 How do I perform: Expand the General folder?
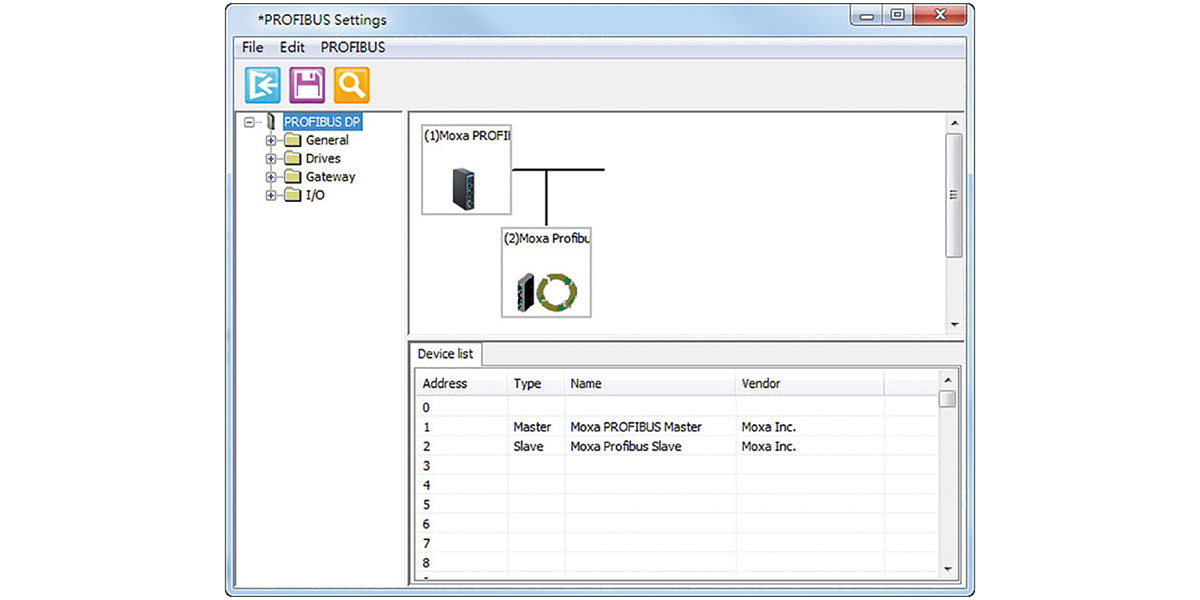[x=271, y=141]
